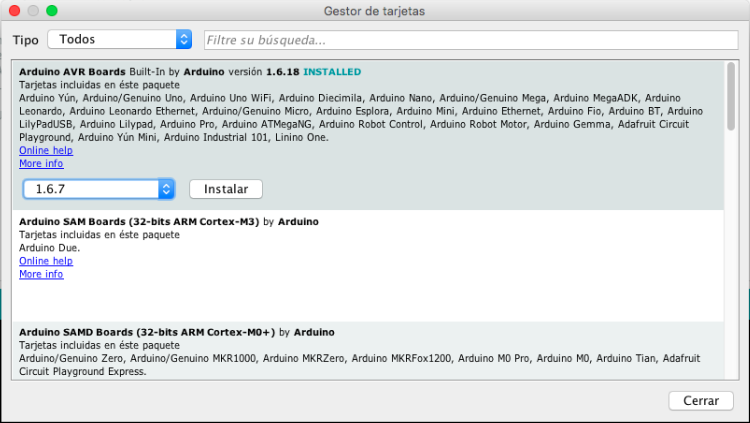
Task: Click the green zoom window button
Action: tap(52, 11)
